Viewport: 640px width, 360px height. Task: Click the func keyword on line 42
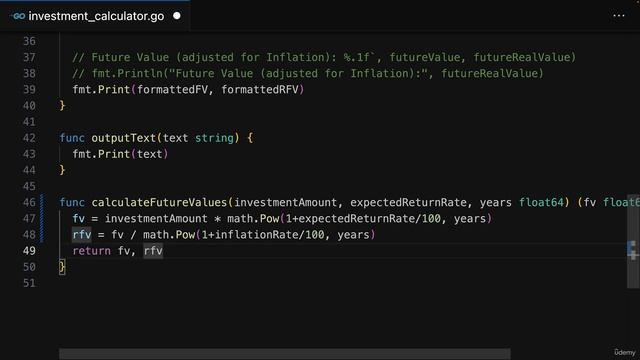72,138
